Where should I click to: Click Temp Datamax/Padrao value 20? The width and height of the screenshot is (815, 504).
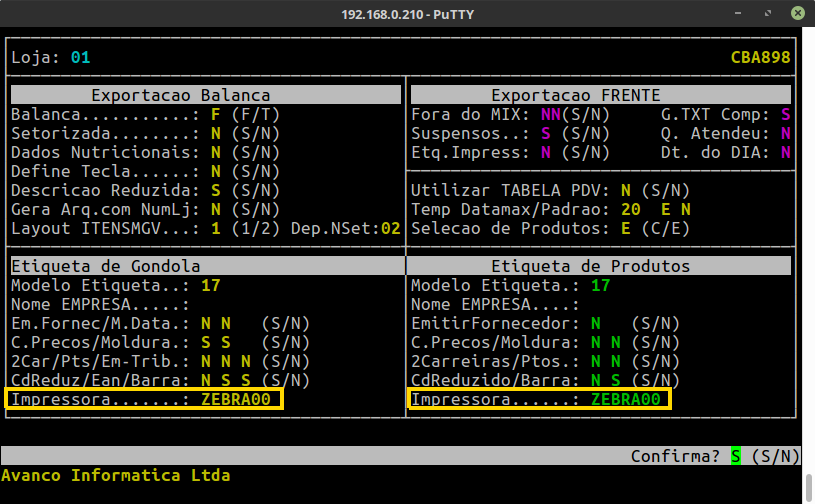(x=630, y=210)
